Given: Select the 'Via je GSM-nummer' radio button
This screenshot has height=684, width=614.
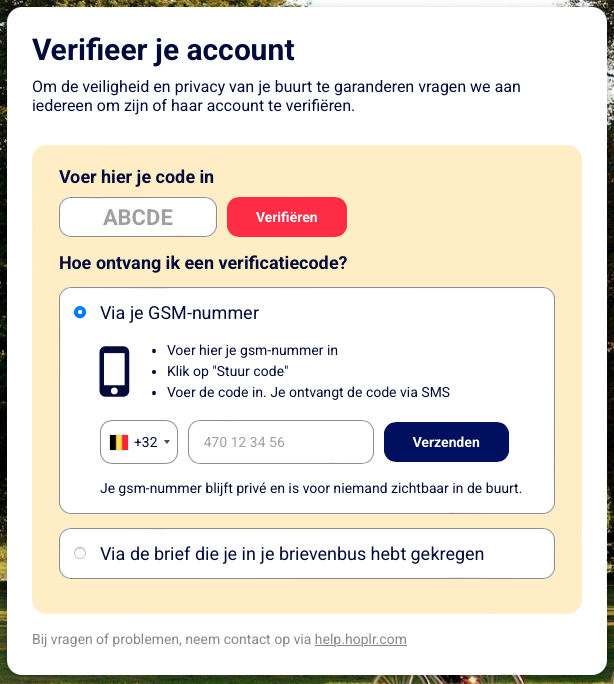Looking at the screenshot, I should pyautogui.click(x=80, y=313).
